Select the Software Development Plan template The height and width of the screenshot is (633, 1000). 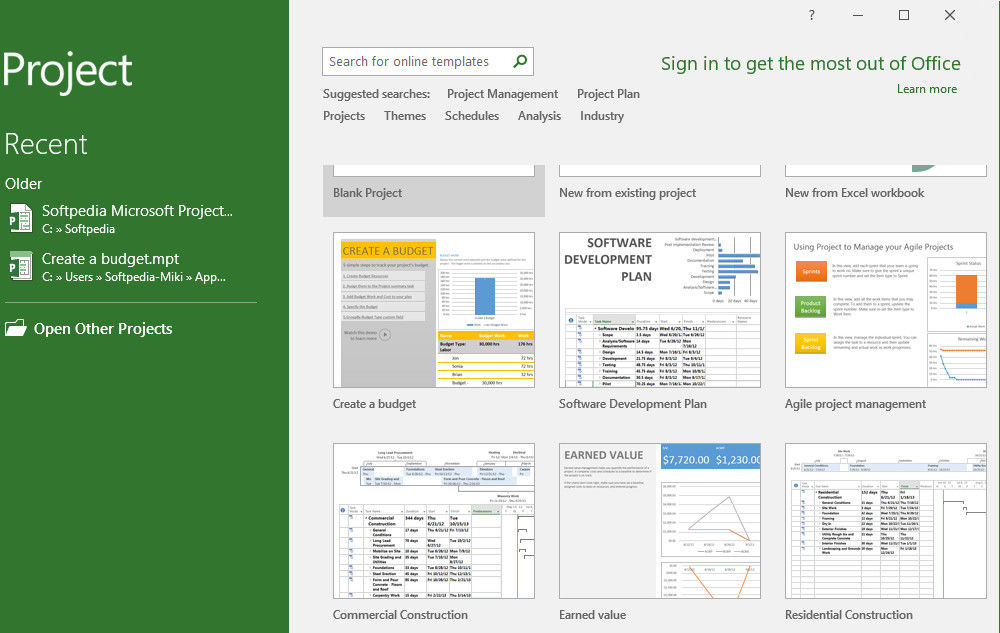click(659, 311)
